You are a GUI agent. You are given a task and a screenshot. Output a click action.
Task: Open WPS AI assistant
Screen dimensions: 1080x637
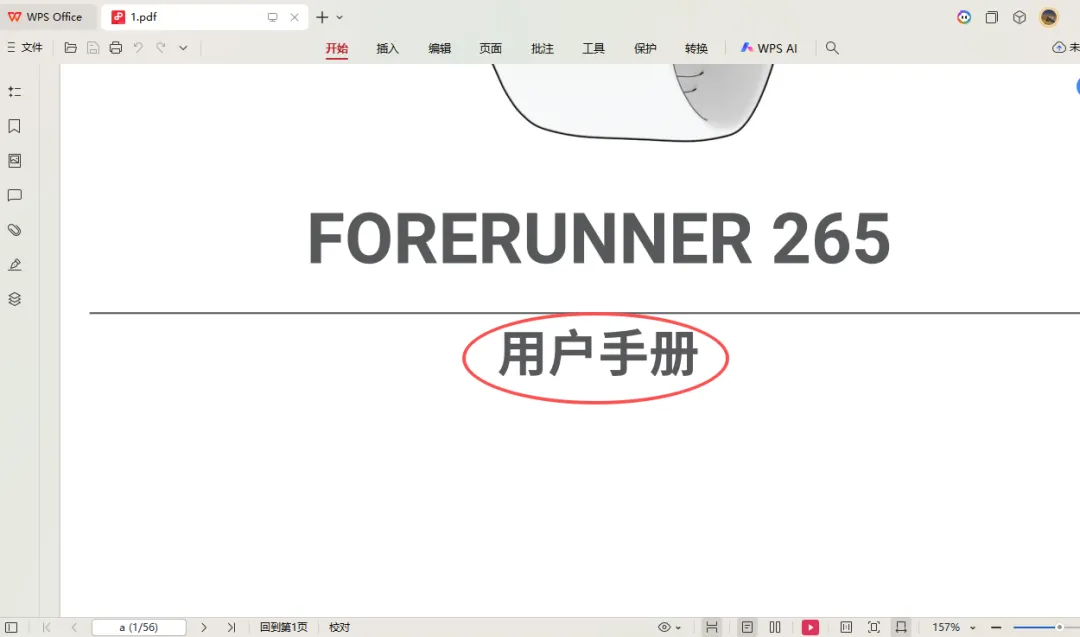pyautogui.click(x=769, y=48)
